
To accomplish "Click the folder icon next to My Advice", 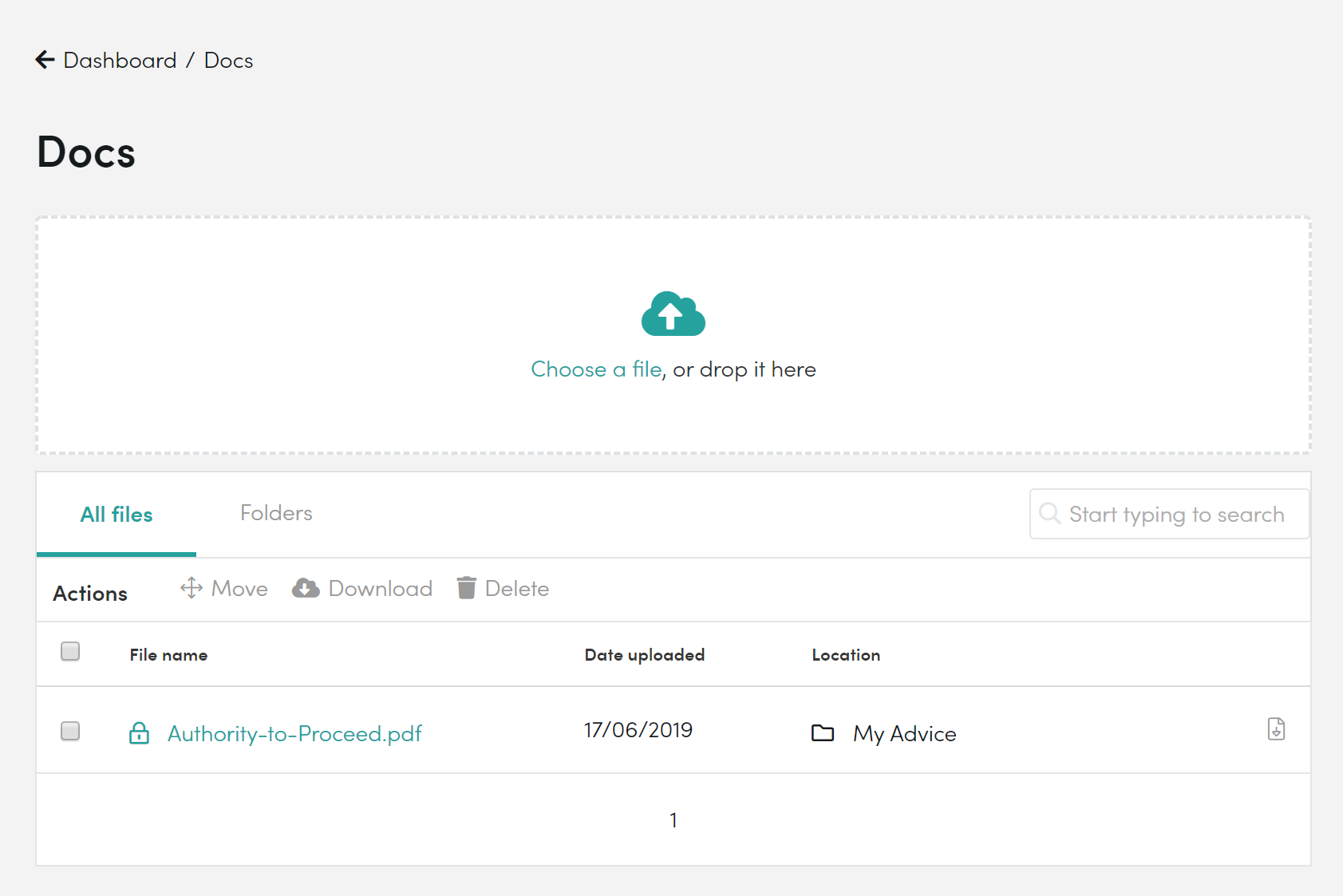I will [x=823, y=732].
